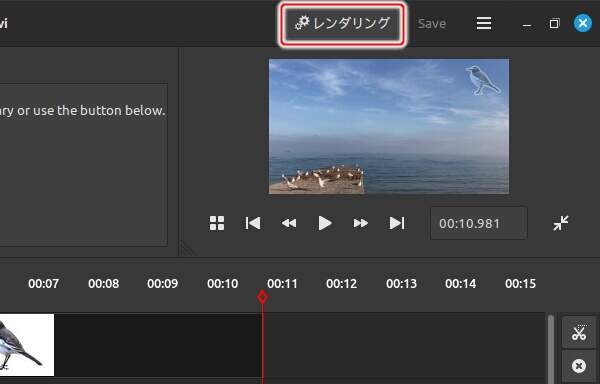The image size is (600, 384).
Task: Click the 00:11 mark on the timeline ruler
Action: click(282, 284)
